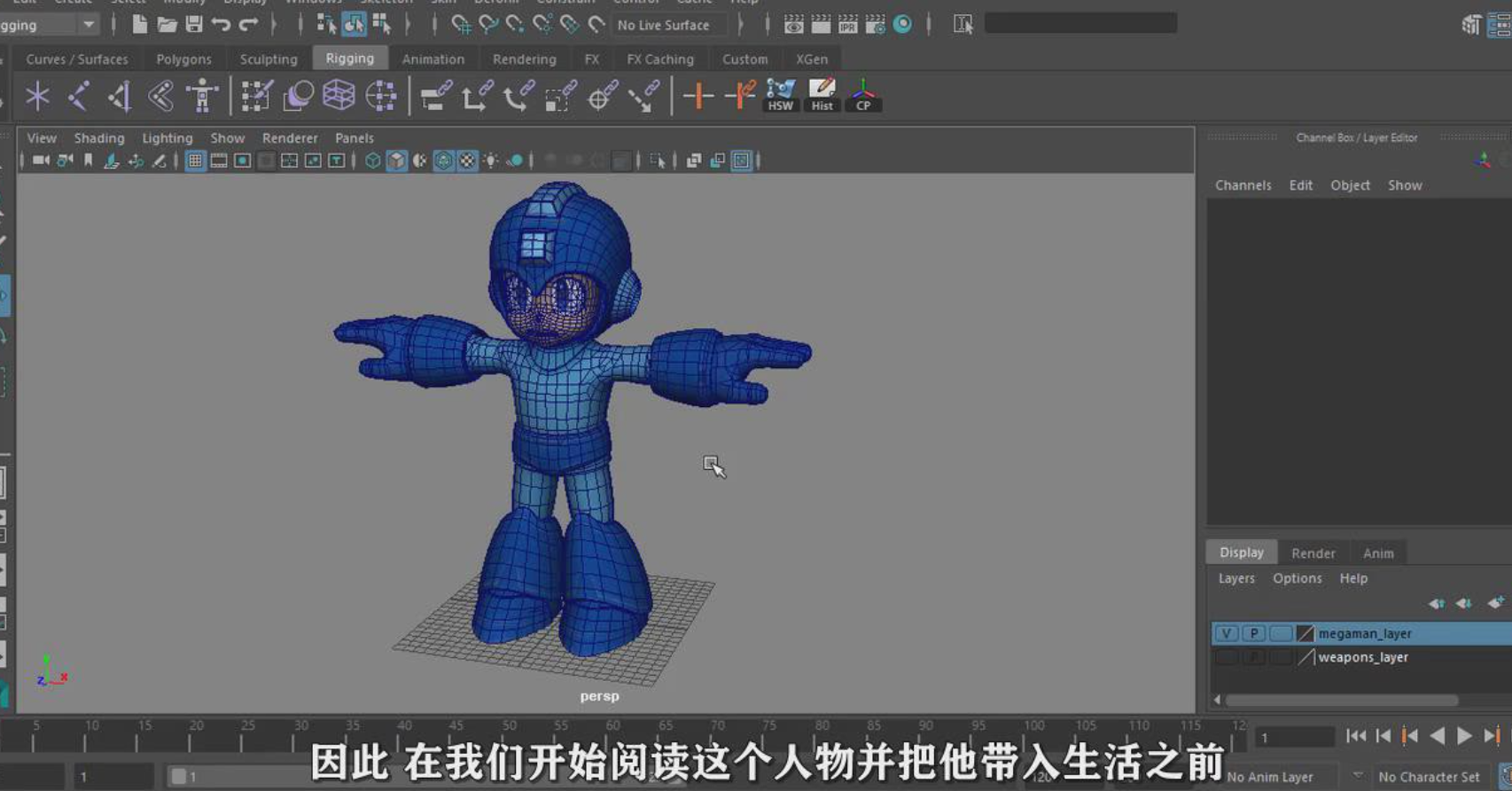Image resolution: width=1512 pixels, height=791 pixels.
Task: Open the Layers menu in Layer Editor
Action: point(1236,578)
